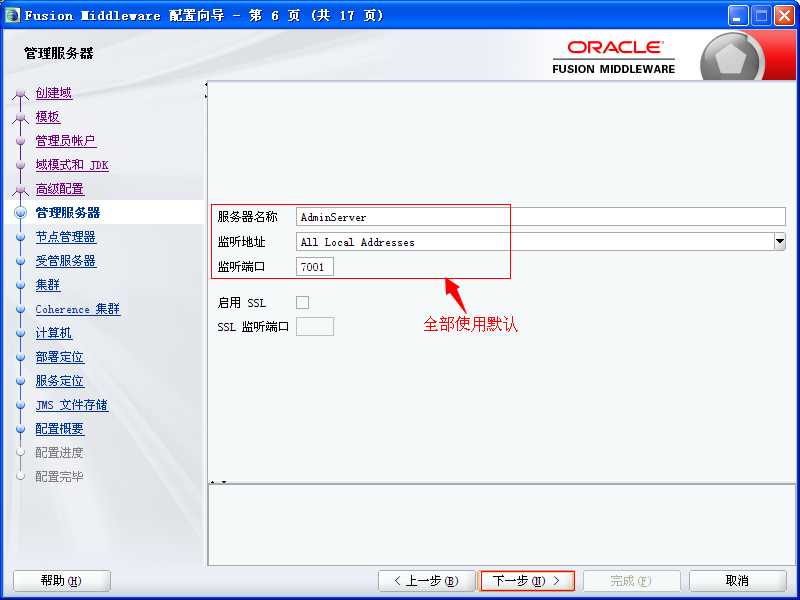Click the 节点管理器 step bullet icon
800x600 pixels.
pos(21,237)
